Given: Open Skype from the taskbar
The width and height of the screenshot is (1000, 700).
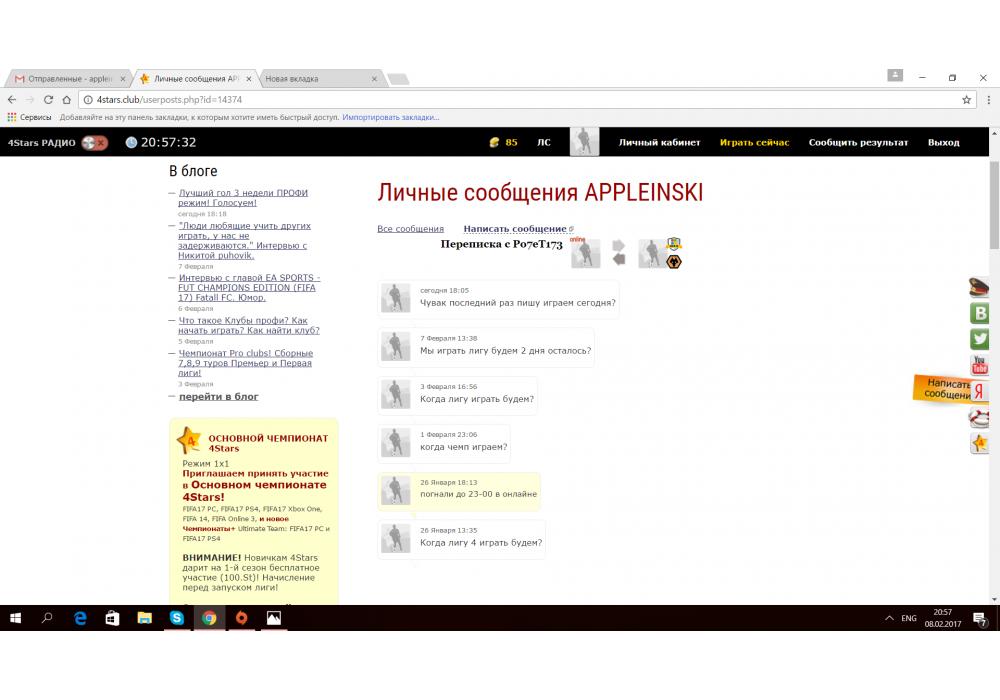Looking at the screenshot, I should pyautogui.click(x=177, y=618).
